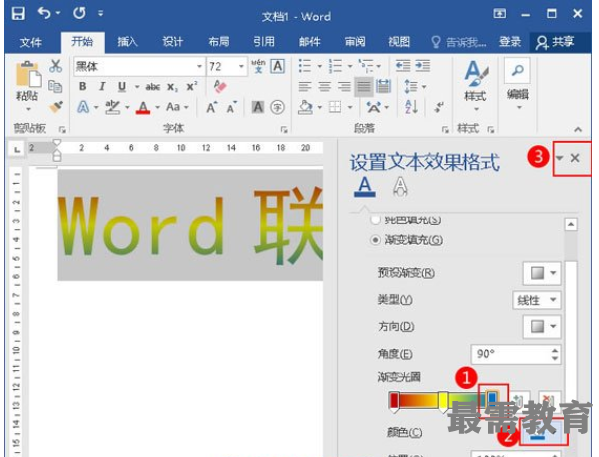
Task: Click the Undo arrow icon
Action: tap(45, 13)
